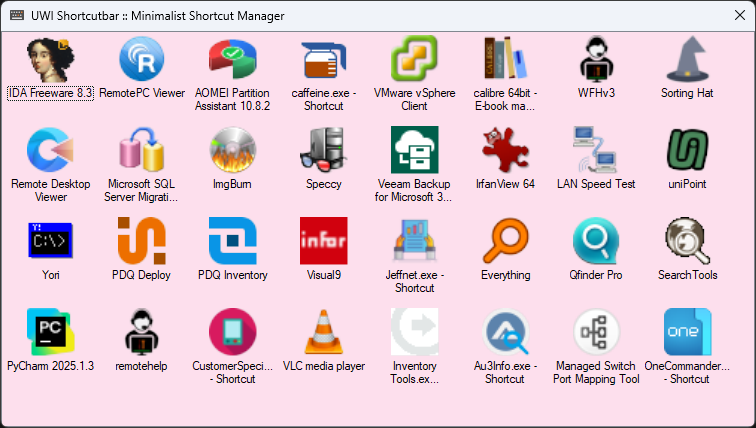
Task: Open Speccy system info tool
Action: 324,150
